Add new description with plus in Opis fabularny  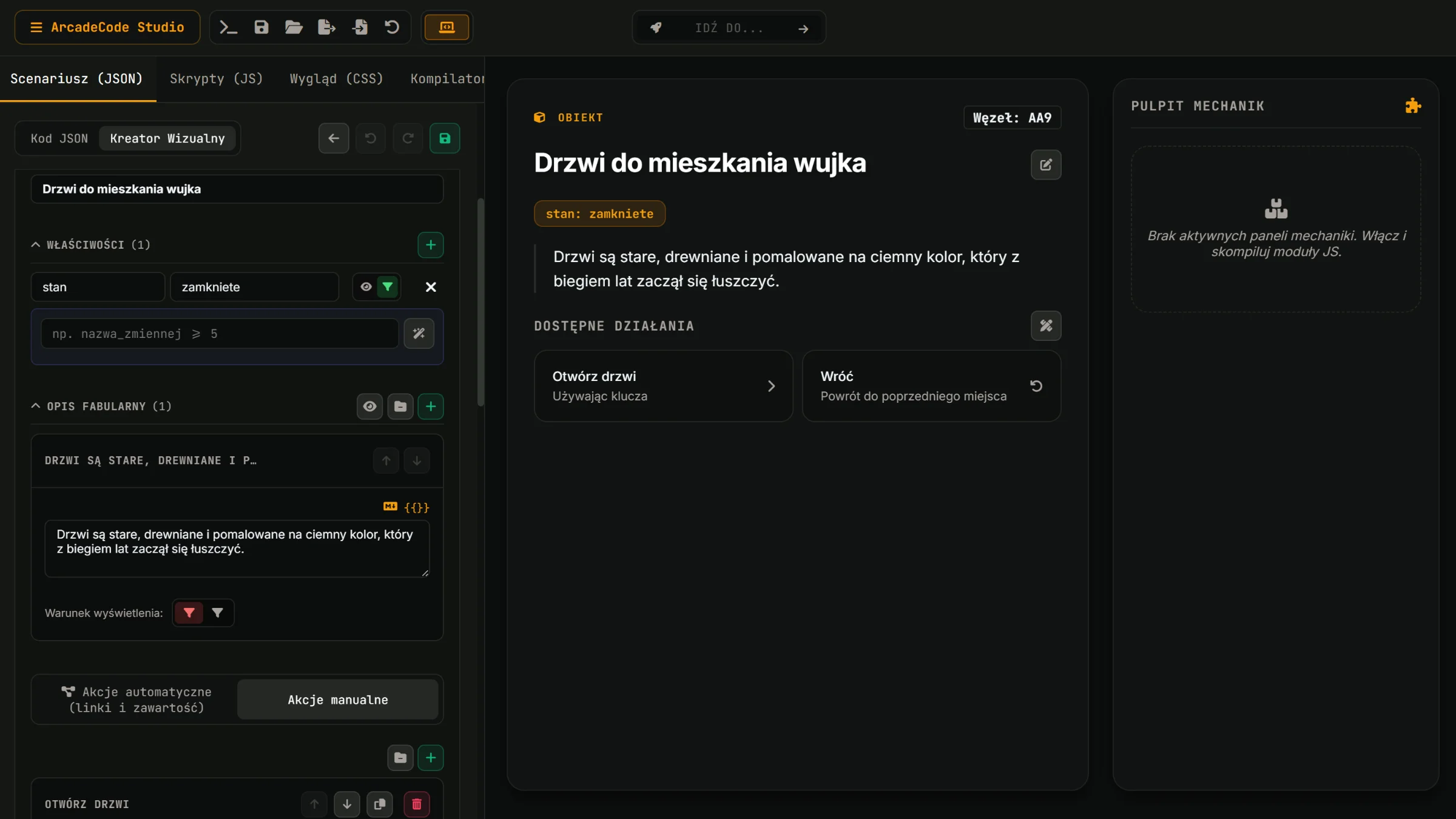point(431,406)
